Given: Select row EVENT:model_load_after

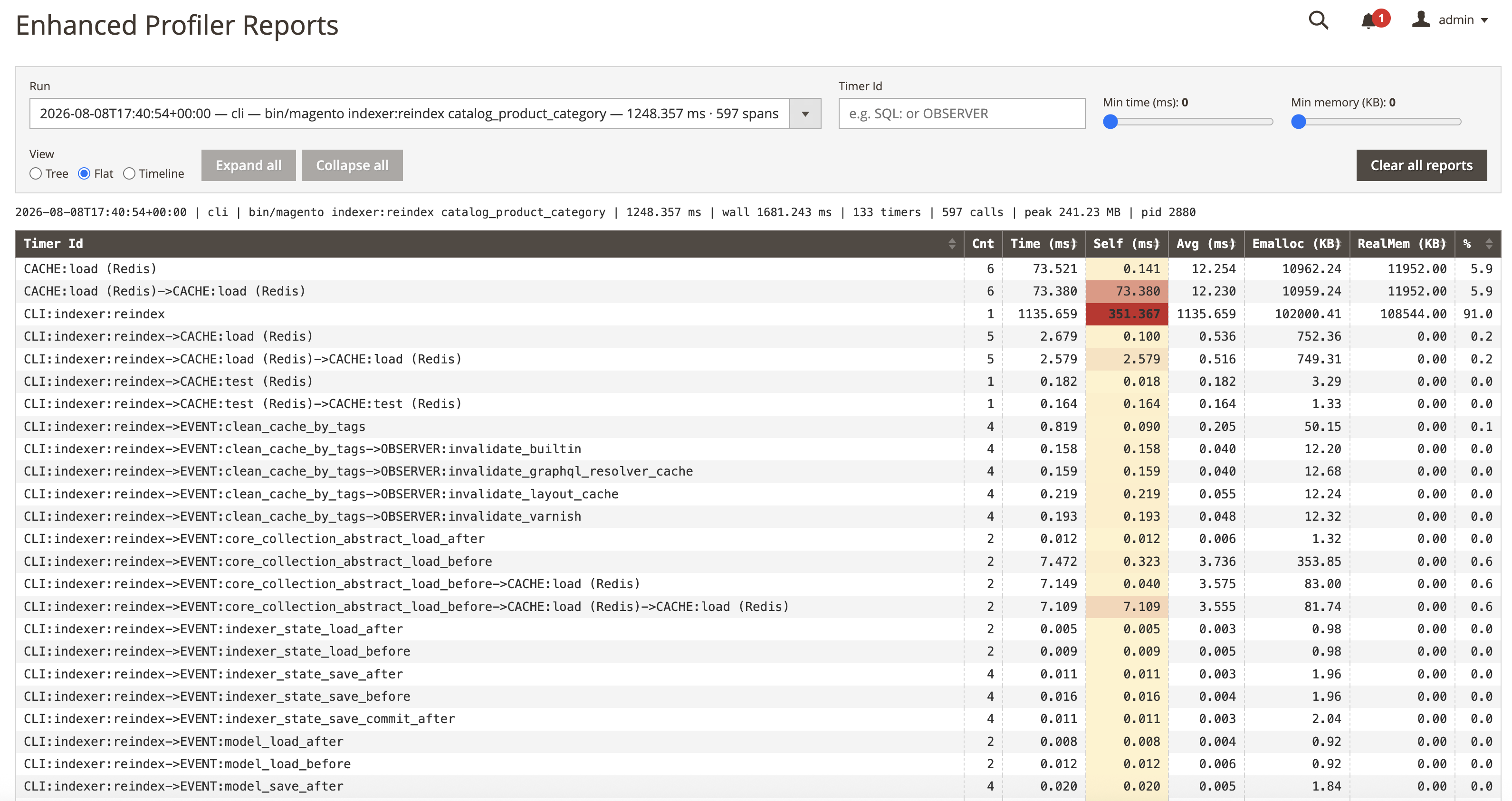Looking at the screenshot, I should click(x=758, y=742).
